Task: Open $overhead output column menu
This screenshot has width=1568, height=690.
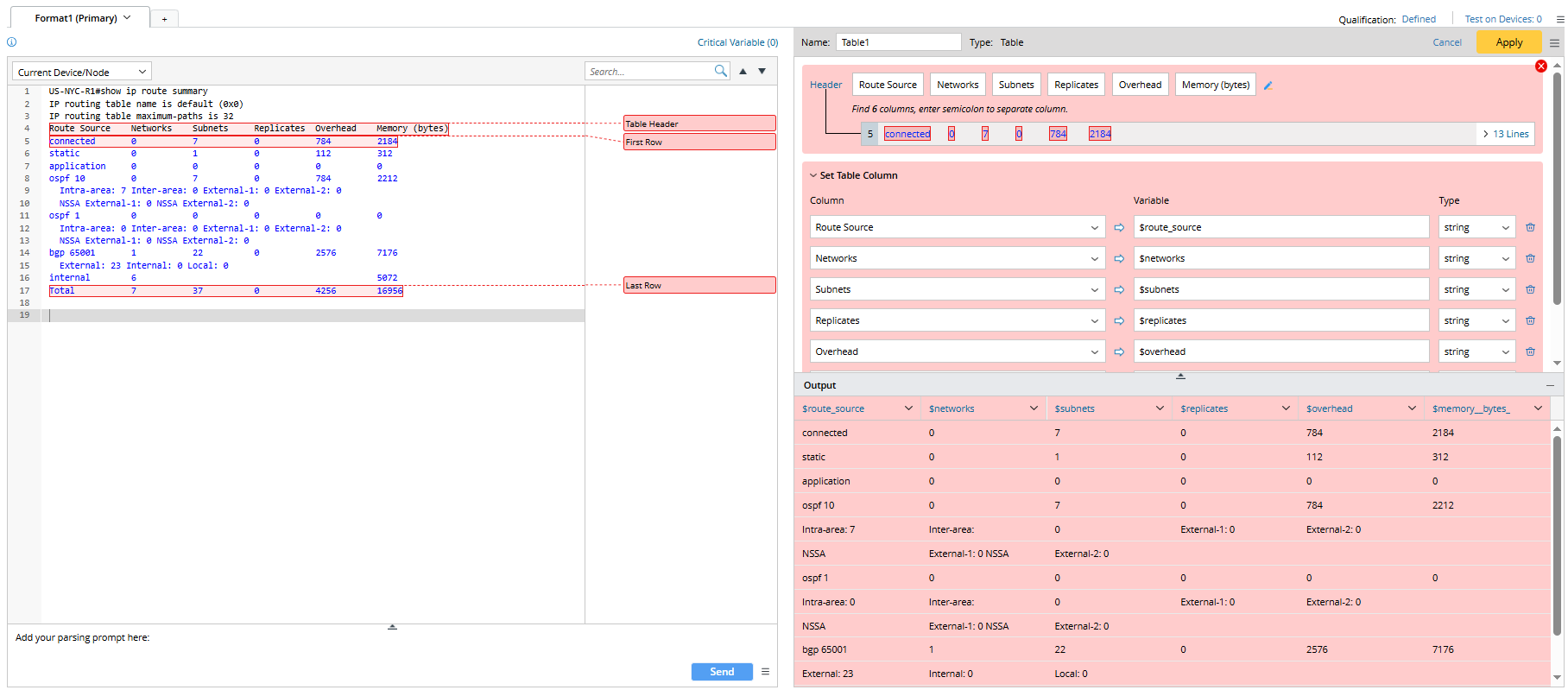Action: [1412, 408]
